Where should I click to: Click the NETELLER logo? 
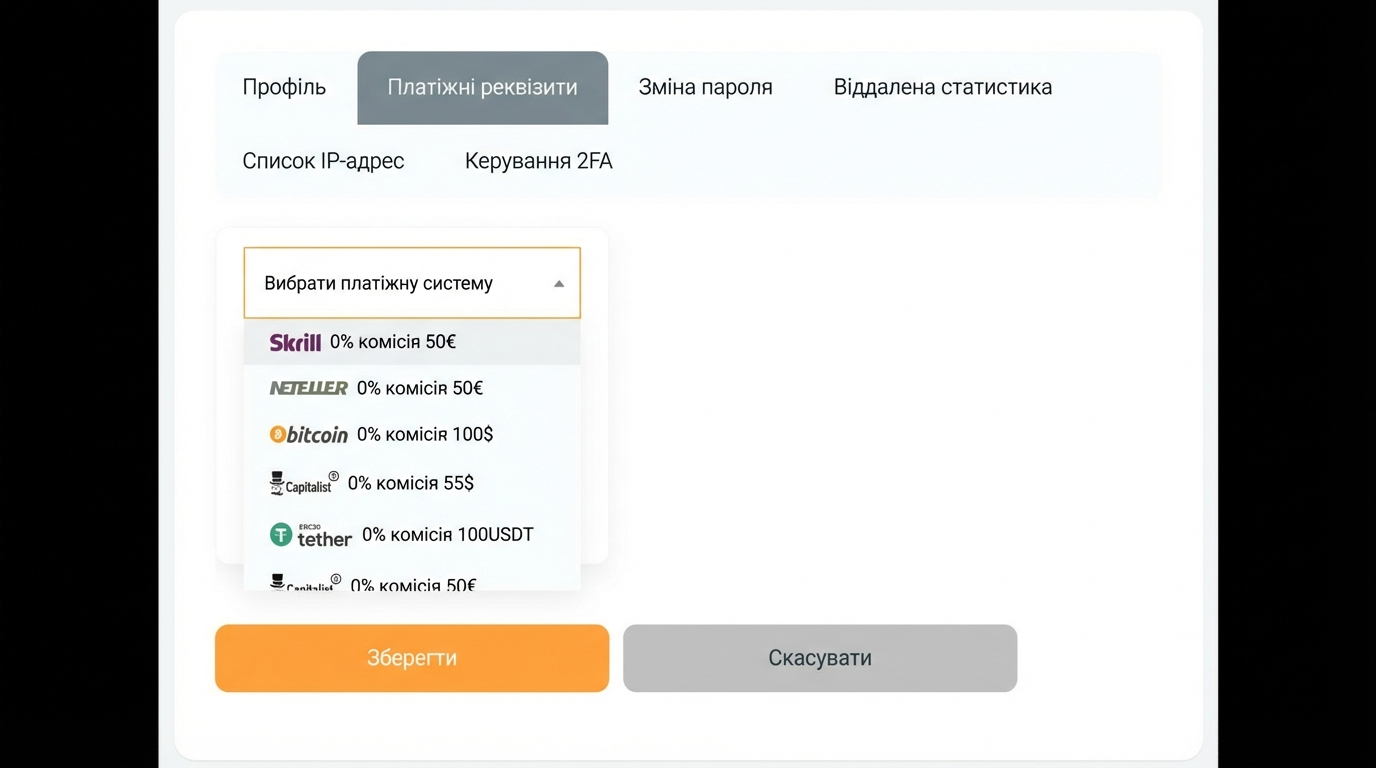coord(308,388)
